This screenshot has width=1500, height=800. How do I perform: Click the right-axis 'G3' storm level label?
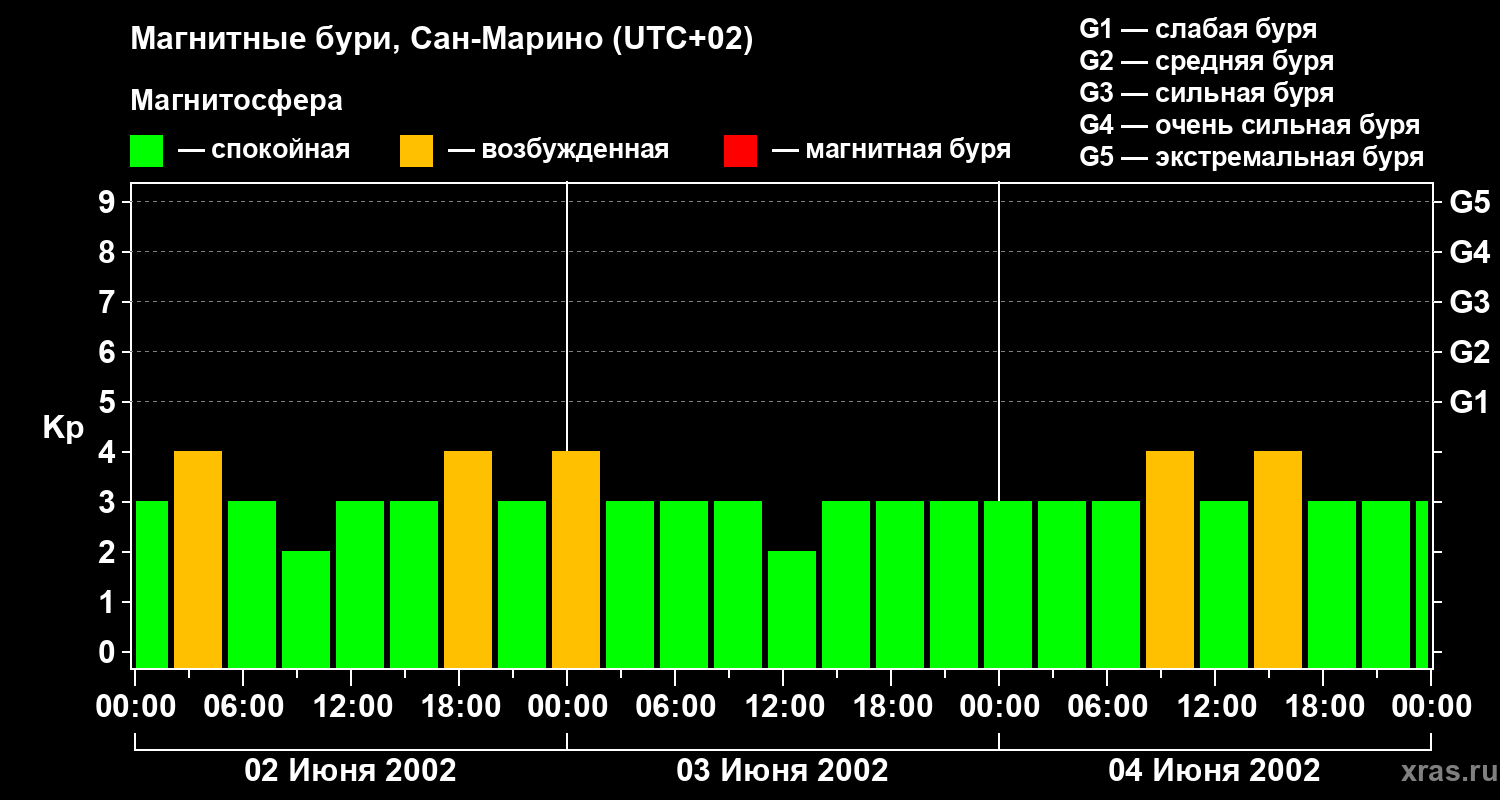[1470, 302]
